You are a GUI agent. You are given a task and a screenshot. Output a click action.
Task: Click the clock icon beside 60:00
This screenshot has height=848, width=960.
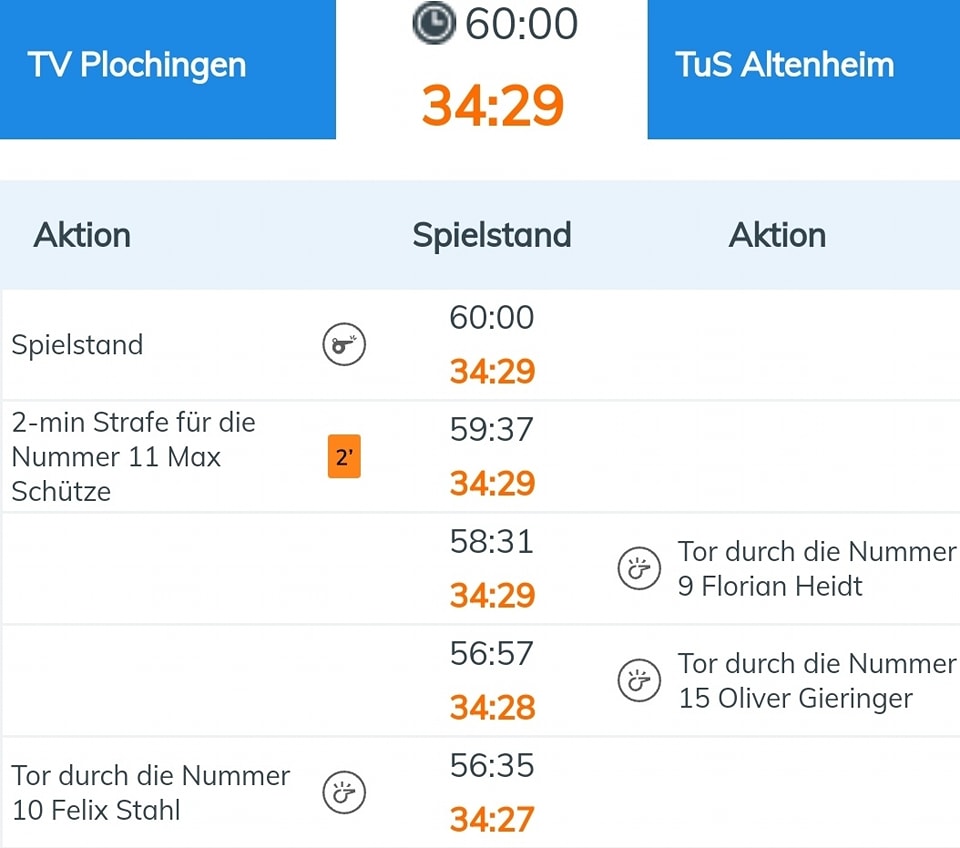(x=434, y=23)
